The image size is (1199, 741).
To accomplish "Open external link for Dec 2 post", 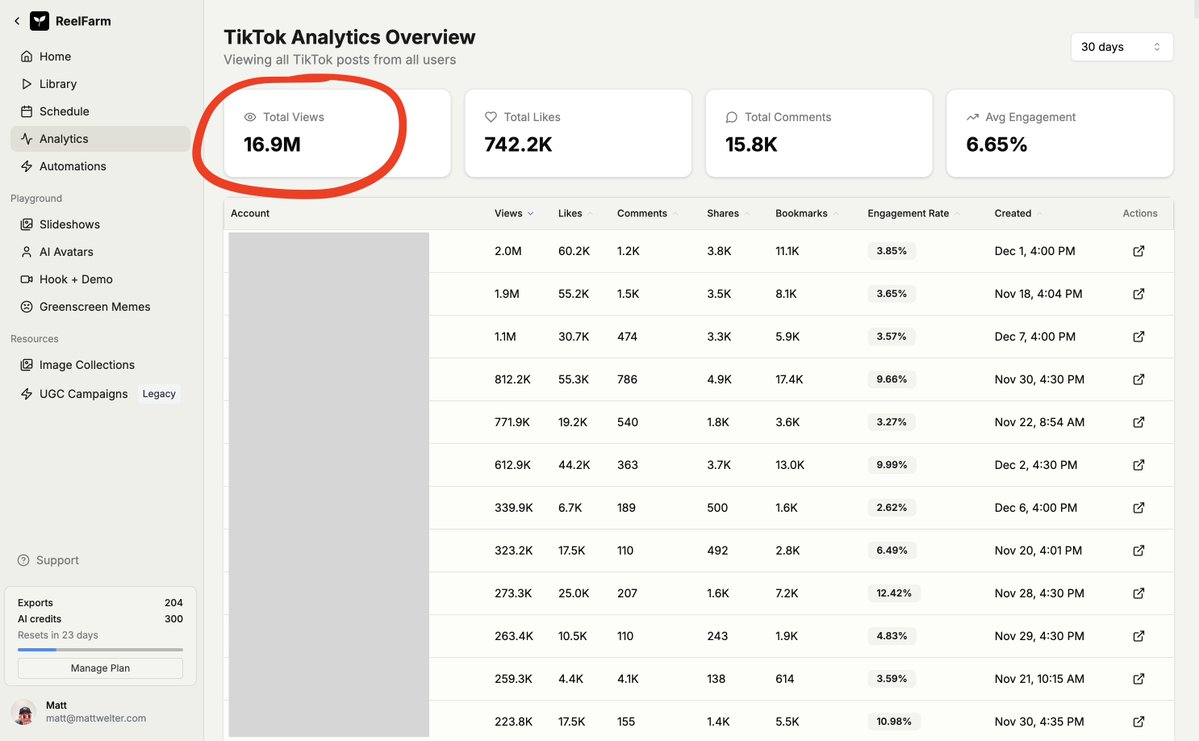I will point(1138,465).
